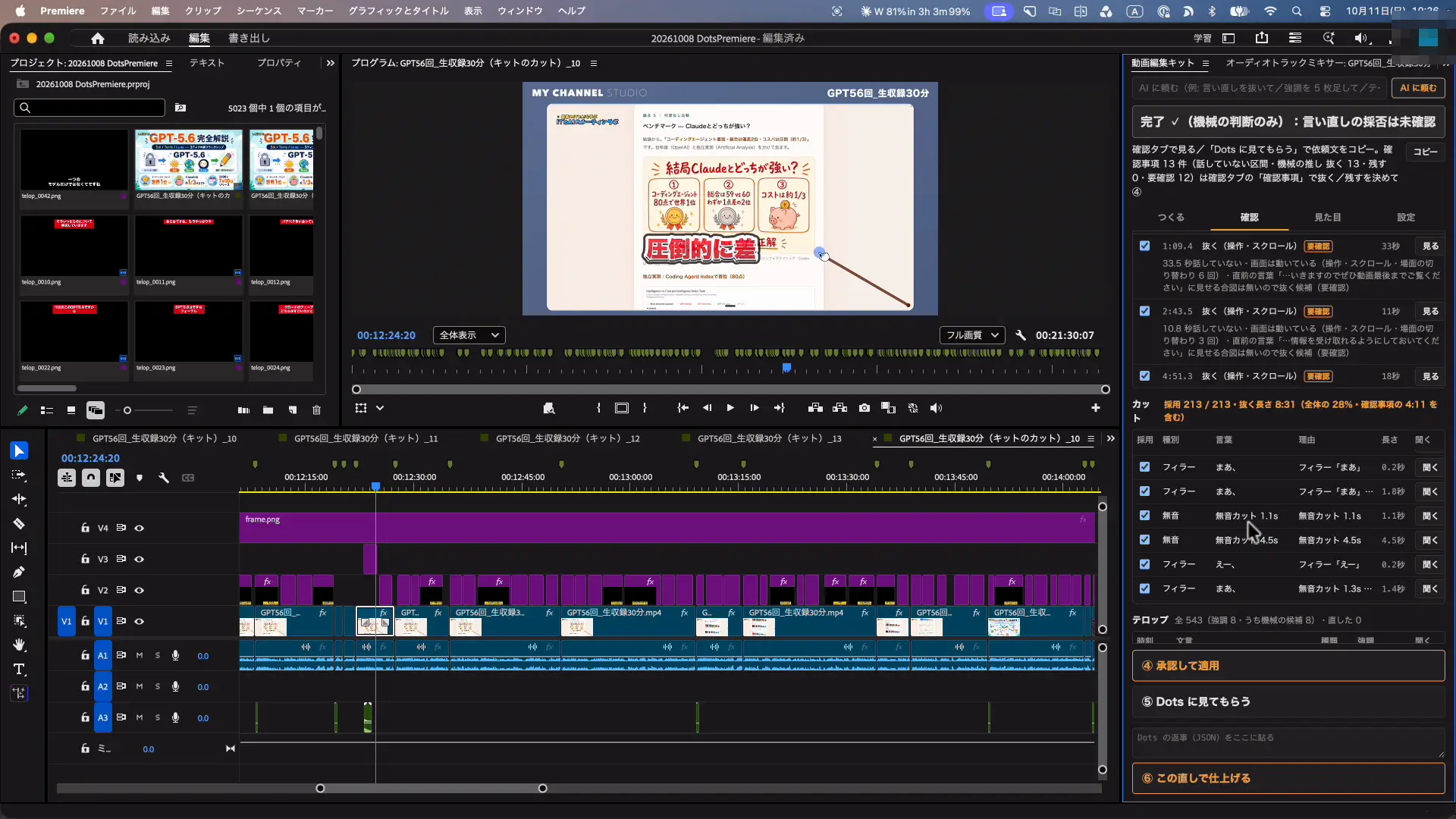Click the New Bin folder icon

click(x=268, y=410)
